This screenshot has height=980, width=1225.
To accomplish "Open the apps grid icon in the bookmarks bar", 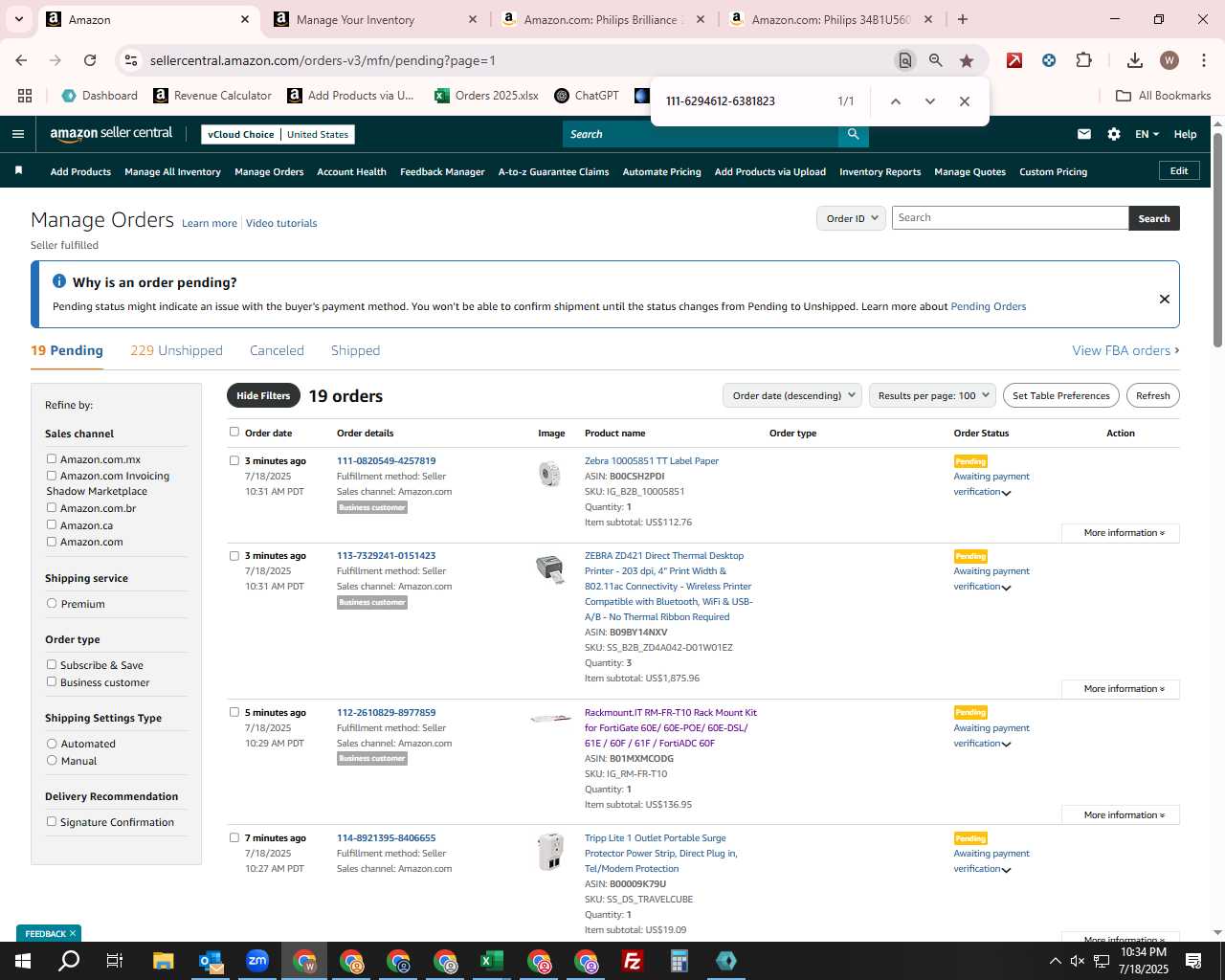I will click(25, 96).
